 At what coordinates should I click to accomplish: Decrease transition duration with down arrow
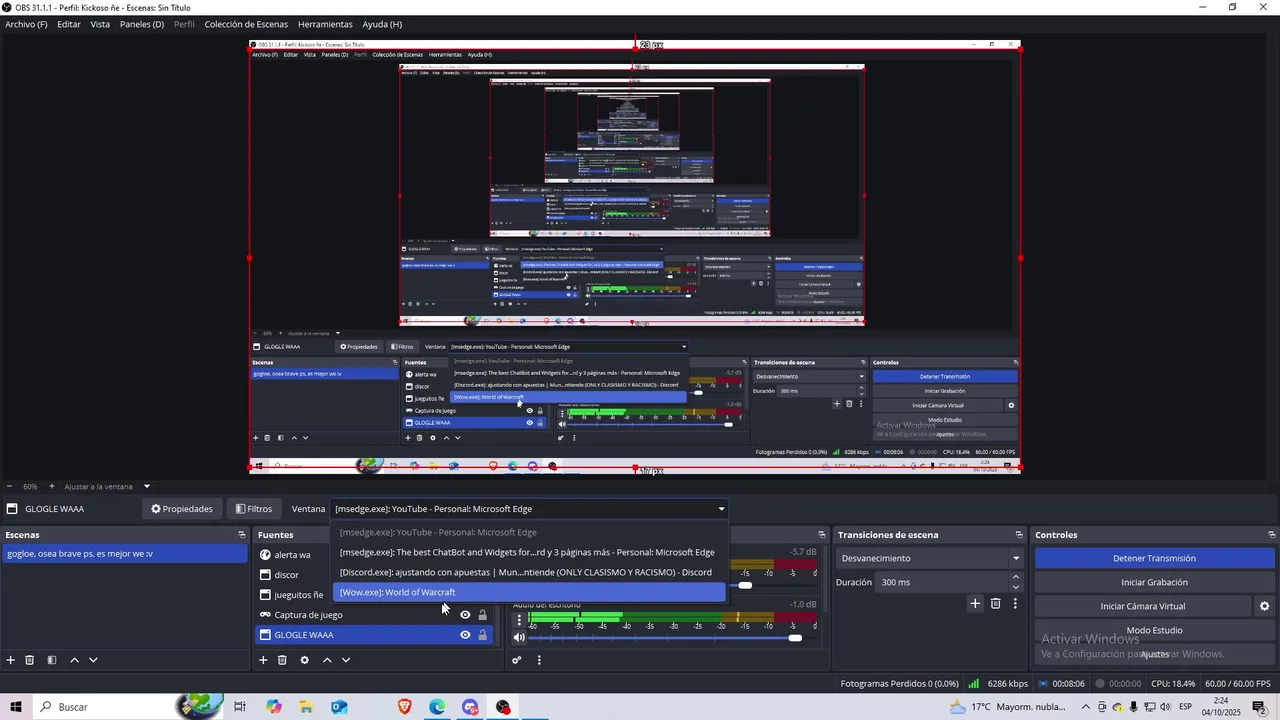tap(1016, 587)
